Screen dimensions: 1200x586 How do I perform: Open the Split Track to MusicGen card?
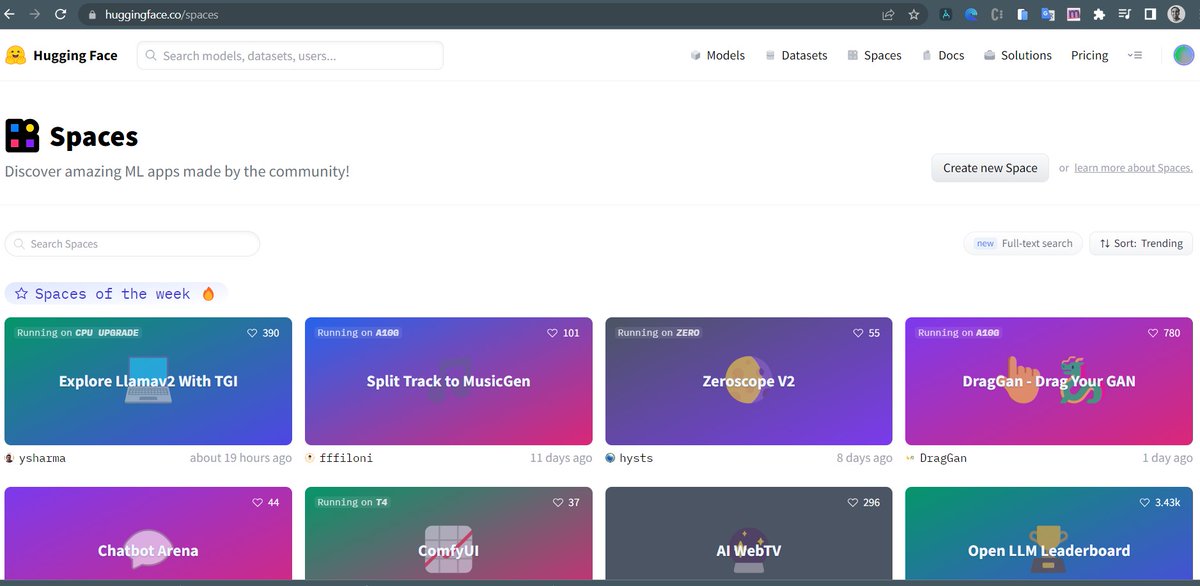448,381
